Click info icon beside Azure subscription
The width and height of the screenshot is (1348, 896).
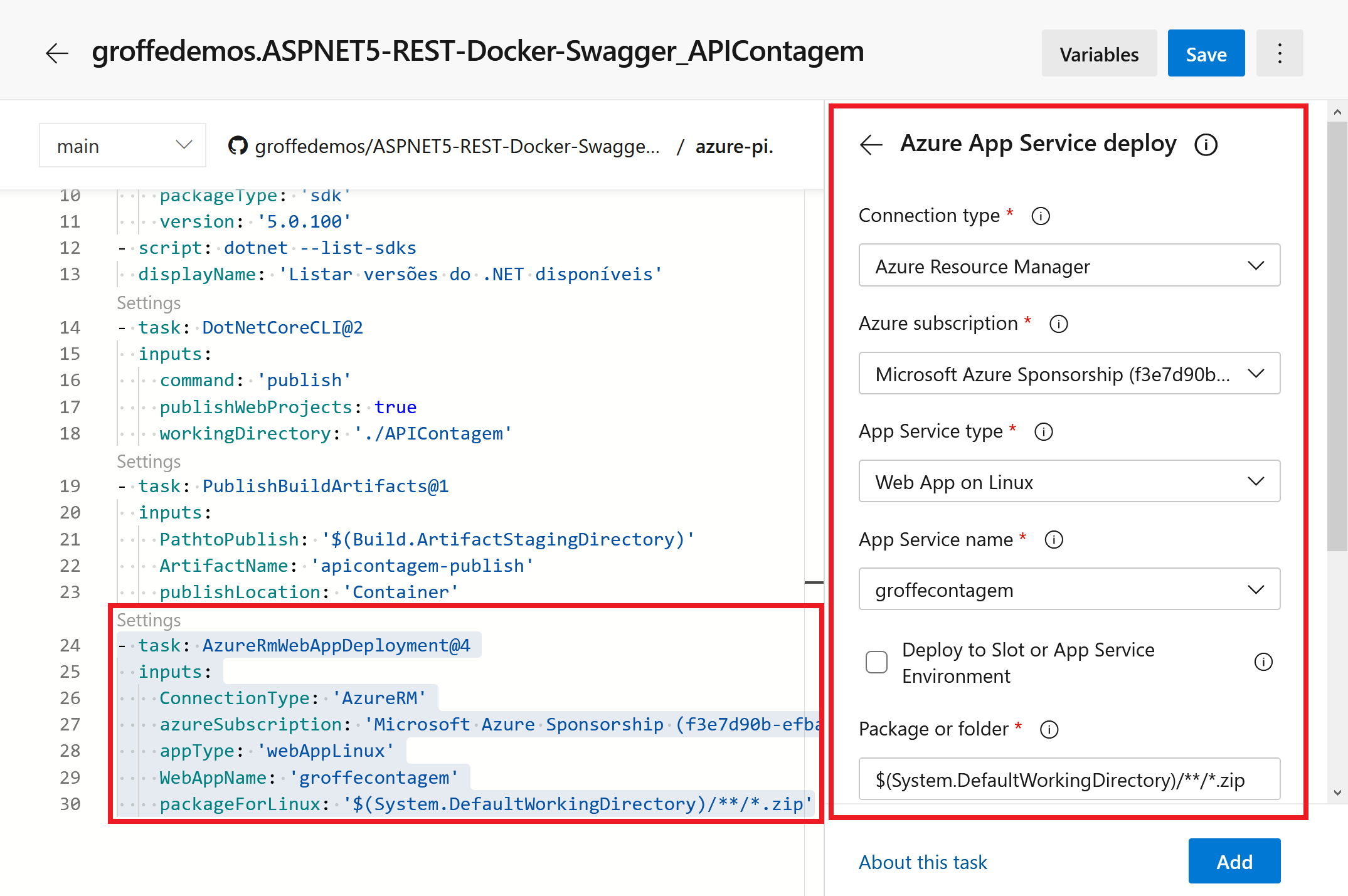pos(1058,324)
